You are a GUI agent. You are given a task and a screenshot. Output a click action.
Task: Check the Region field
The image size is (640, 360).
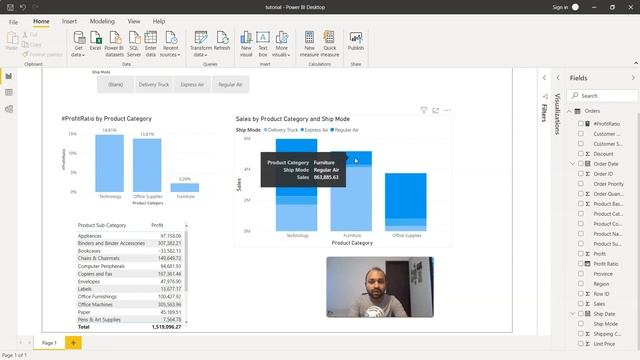[580, 284]
